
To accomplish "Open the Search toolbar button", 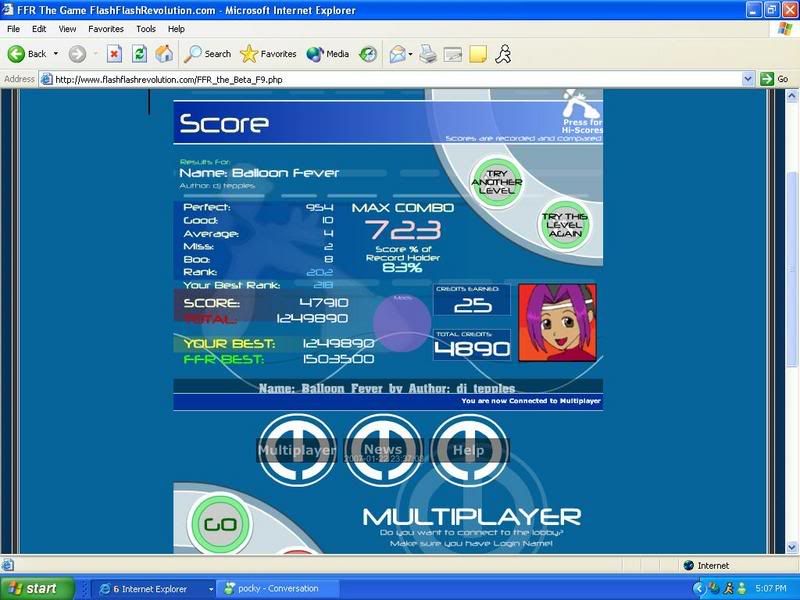I will [x=207, y=54].
